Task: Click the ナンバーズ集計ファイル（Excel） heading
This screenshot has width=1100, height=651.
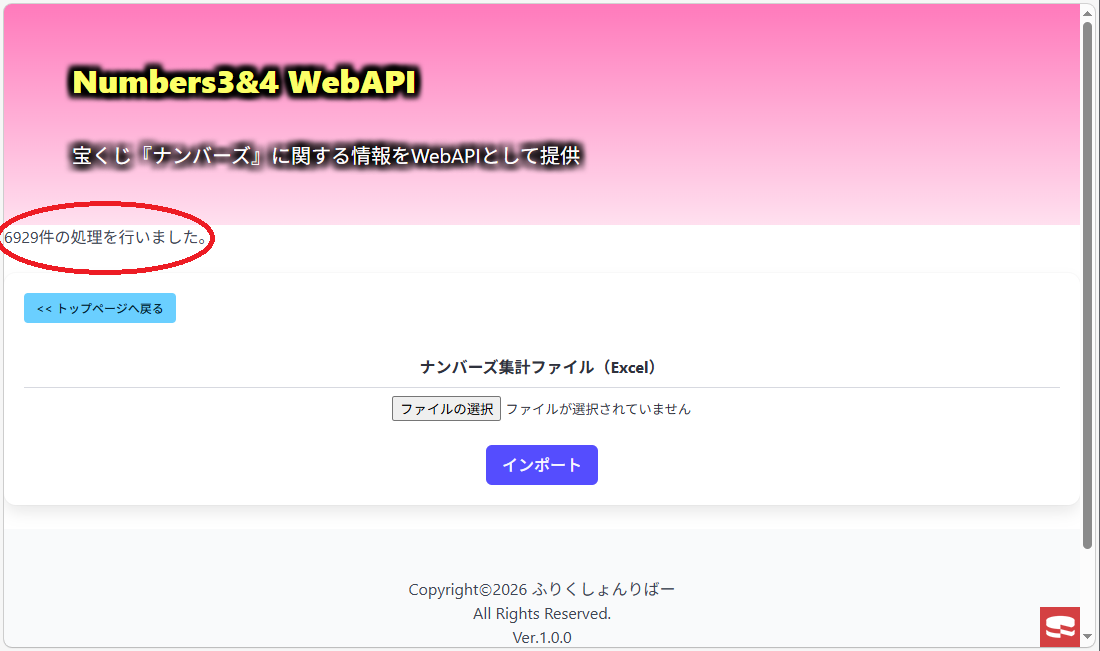Action: tap(537, 367)
